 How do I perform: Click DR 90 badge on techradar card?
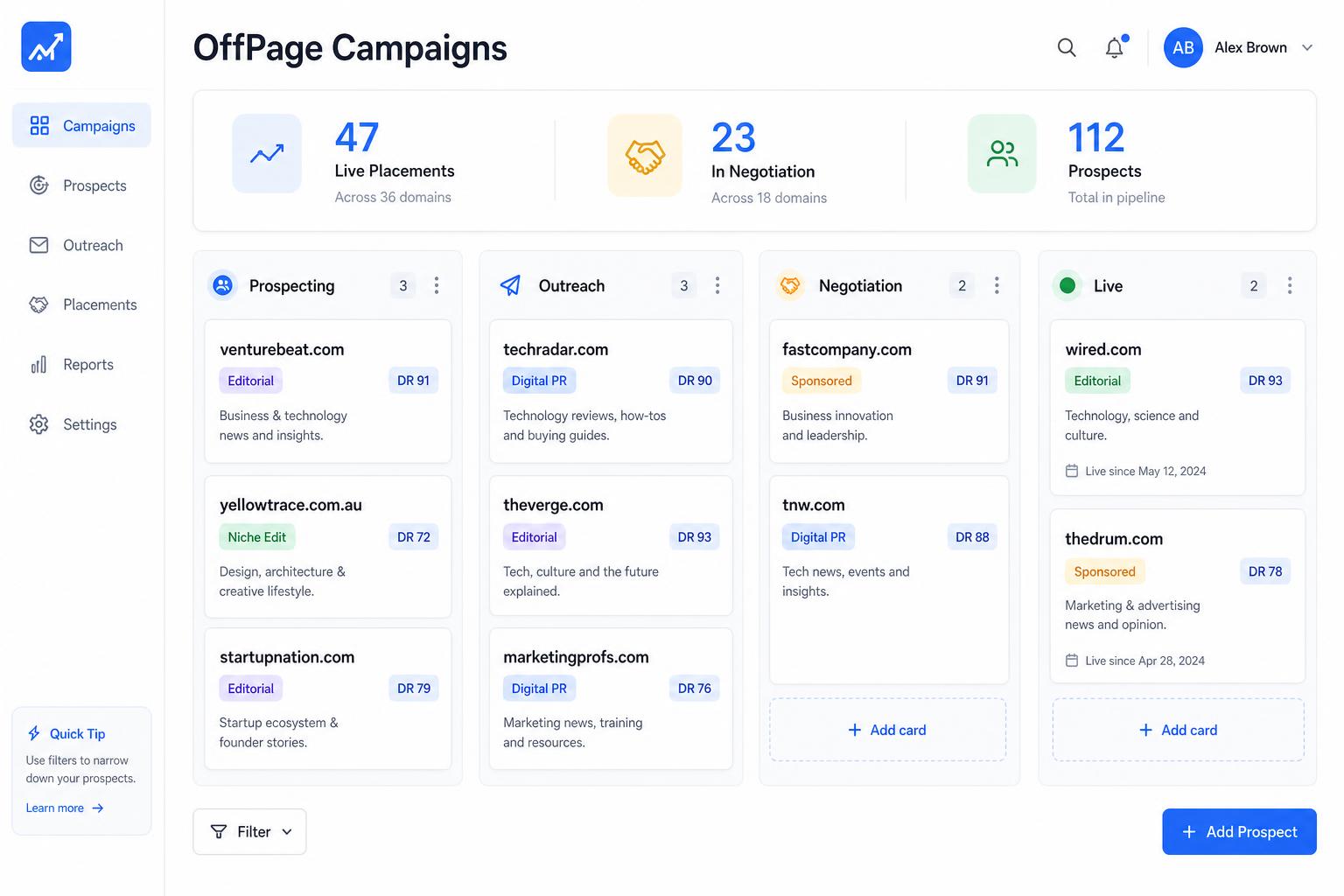click(x=695, y=381)
